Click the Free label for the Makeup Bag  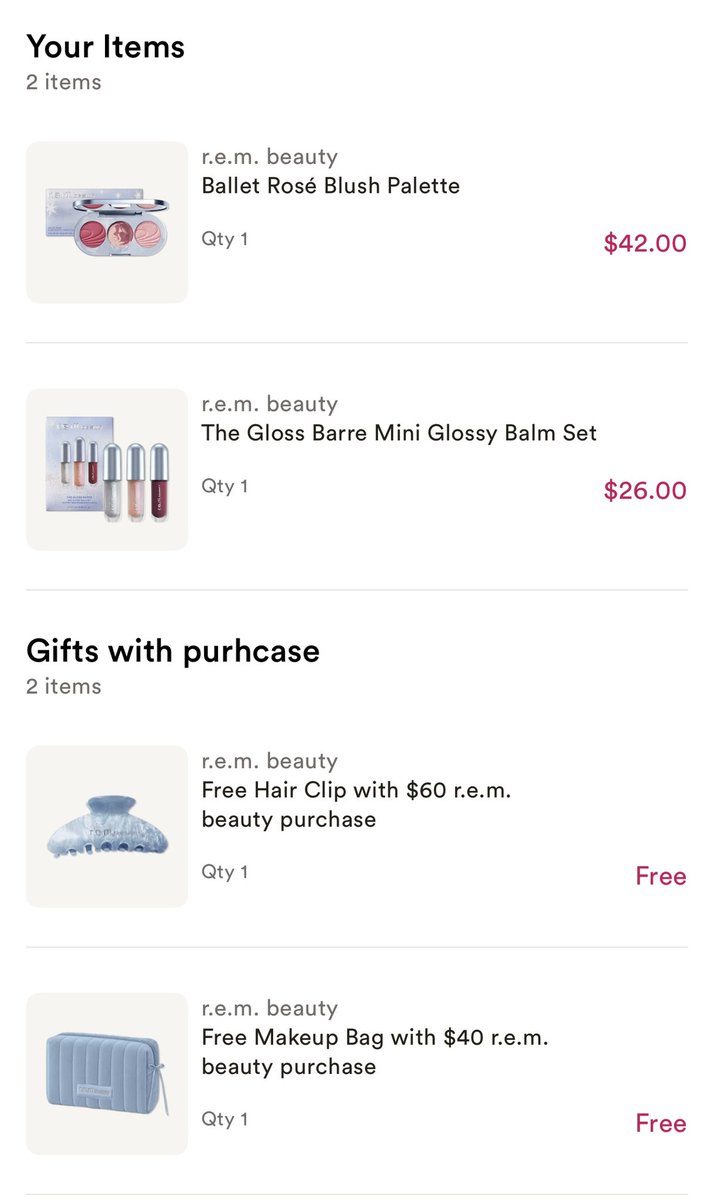click(661, 1123)
